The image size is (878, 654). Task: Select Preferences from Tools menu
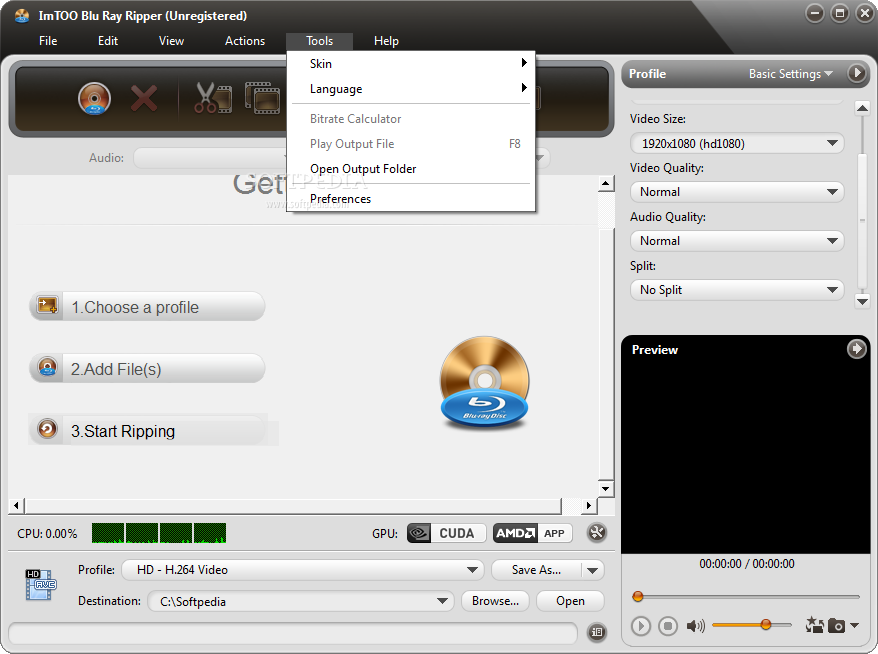coord(411,199)
